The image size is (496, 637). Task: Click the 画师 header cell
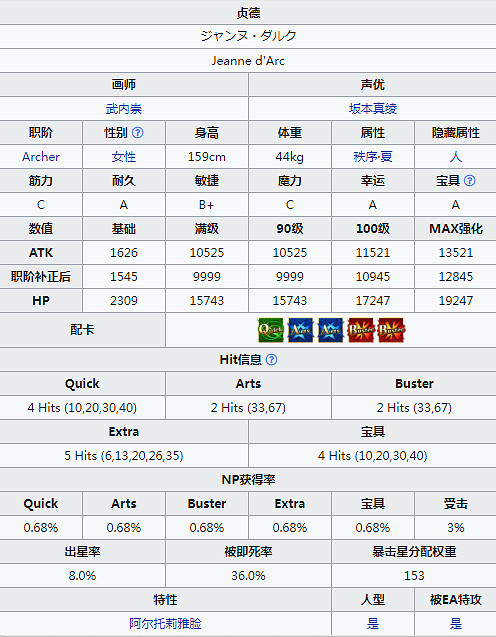pyautogui.click(x=124, y=84)
